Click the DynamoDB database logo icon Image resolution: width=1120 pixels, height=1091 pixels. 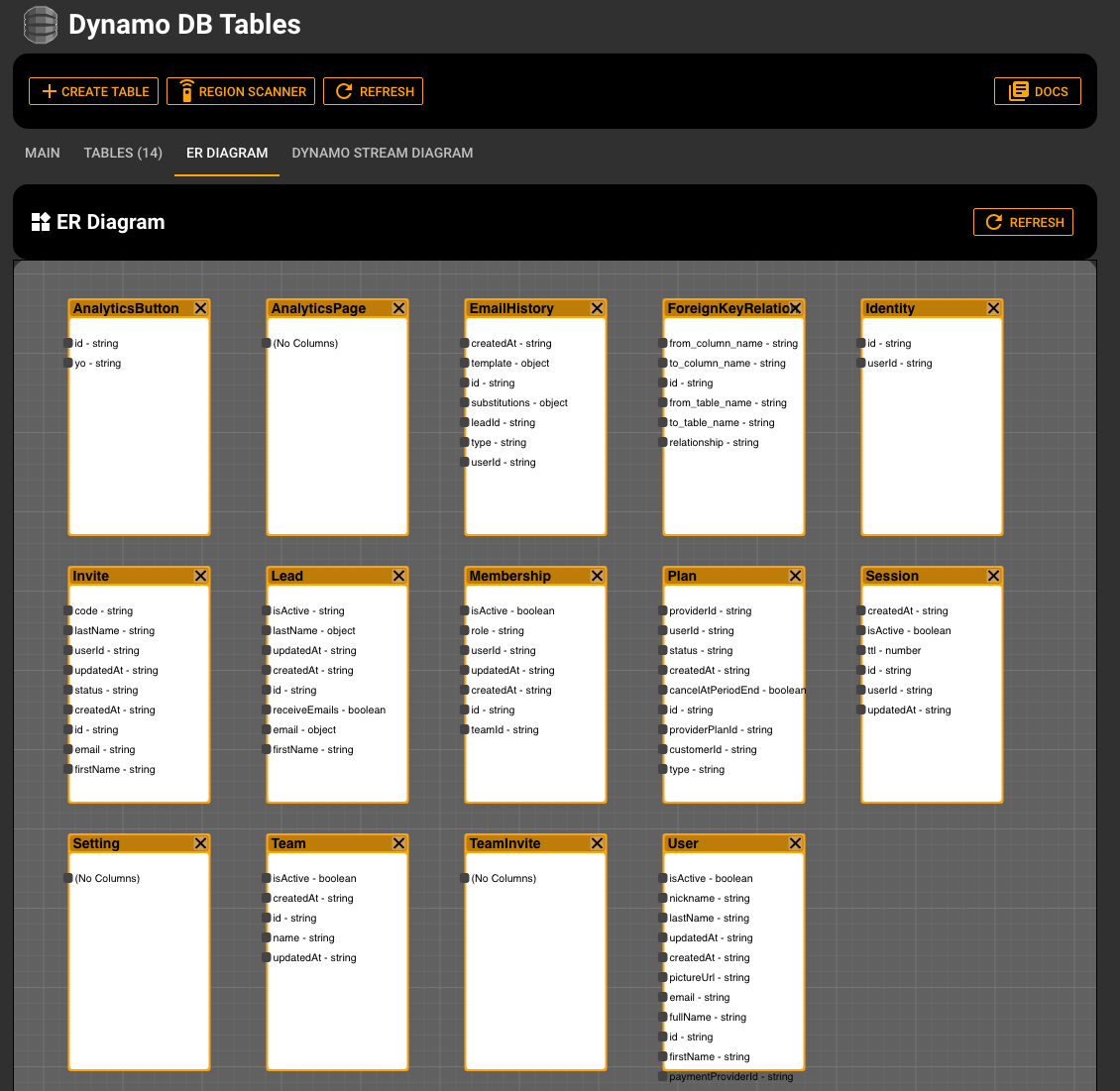coord(41,25)
